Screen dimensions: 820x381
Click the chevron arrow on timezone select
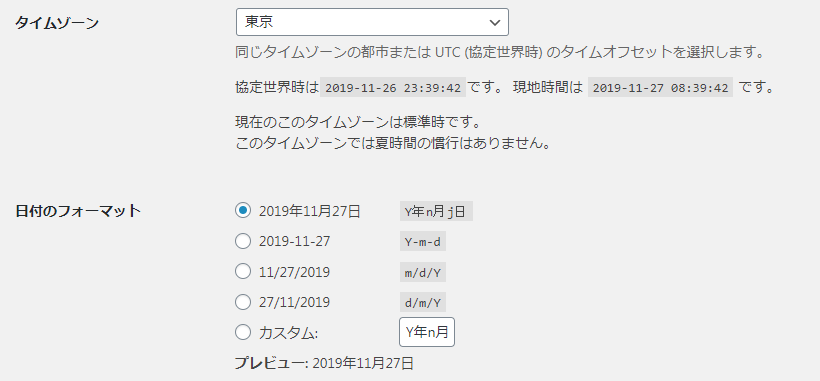coord(494,22)
